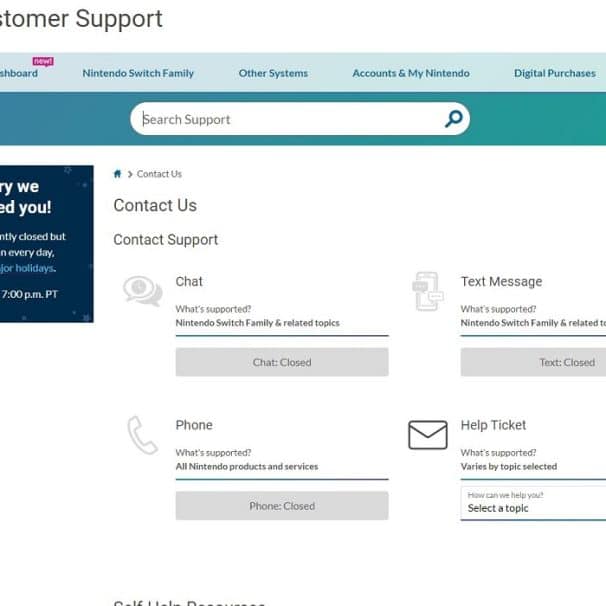Image resolution: width=606 pixels, height=606 pixels.
Task: Click the magnifying glass search icon
Action: point(453,119)
